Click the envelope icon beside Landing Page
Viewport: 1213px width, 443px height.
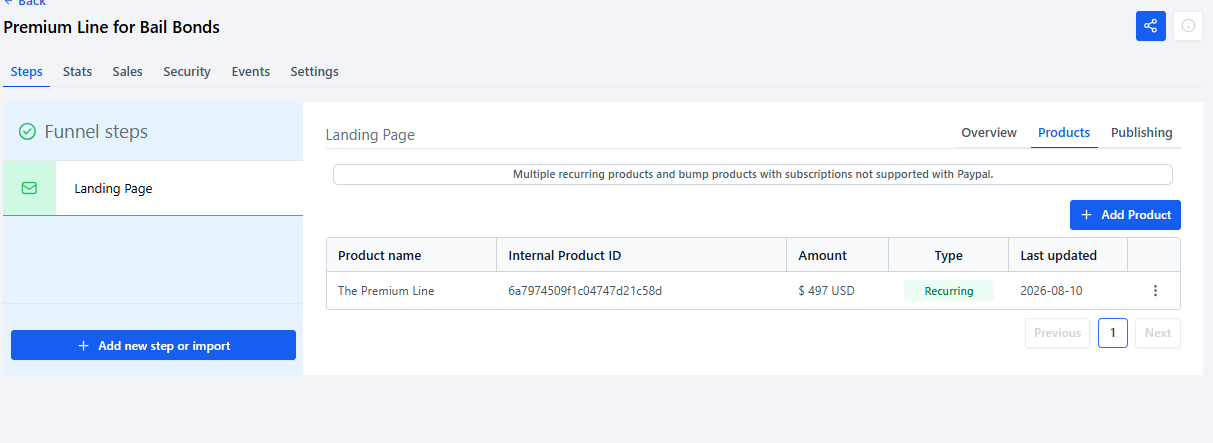[x=29, y=188]
